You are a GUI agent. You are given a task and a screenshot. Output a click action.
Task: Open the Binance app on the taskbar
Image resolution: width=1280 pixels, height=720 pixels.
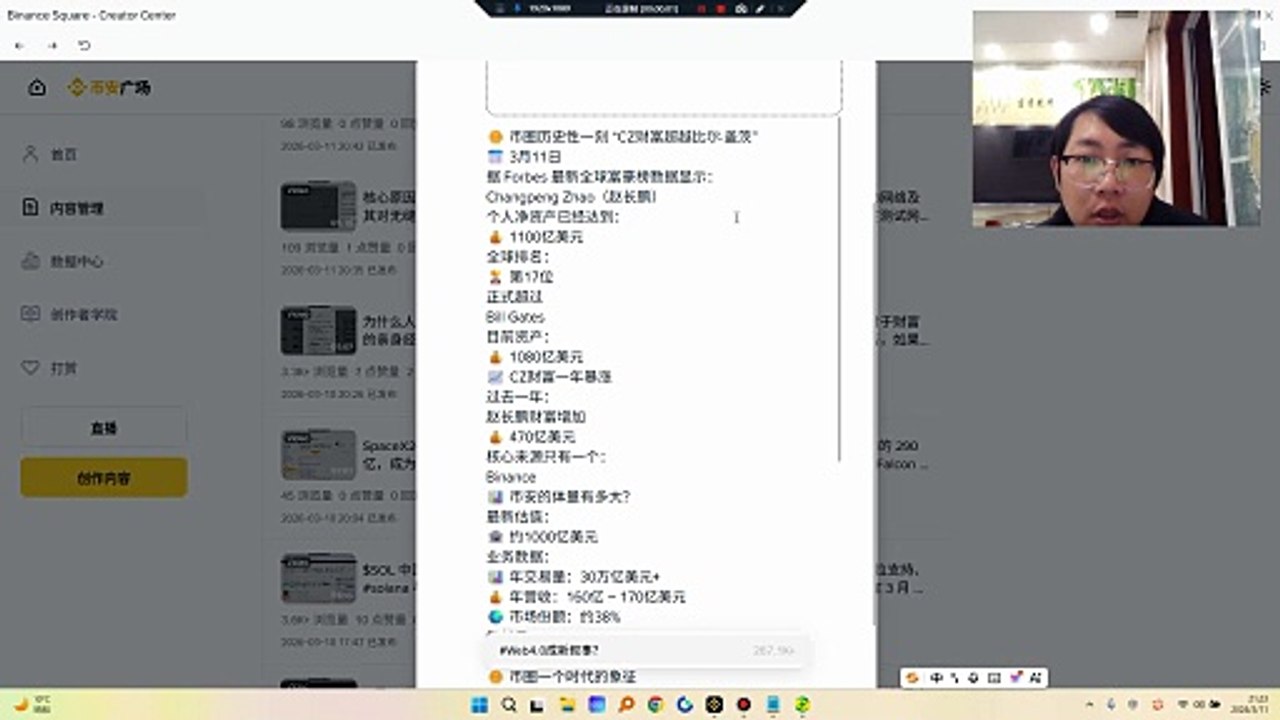click(x=714, y=704)
